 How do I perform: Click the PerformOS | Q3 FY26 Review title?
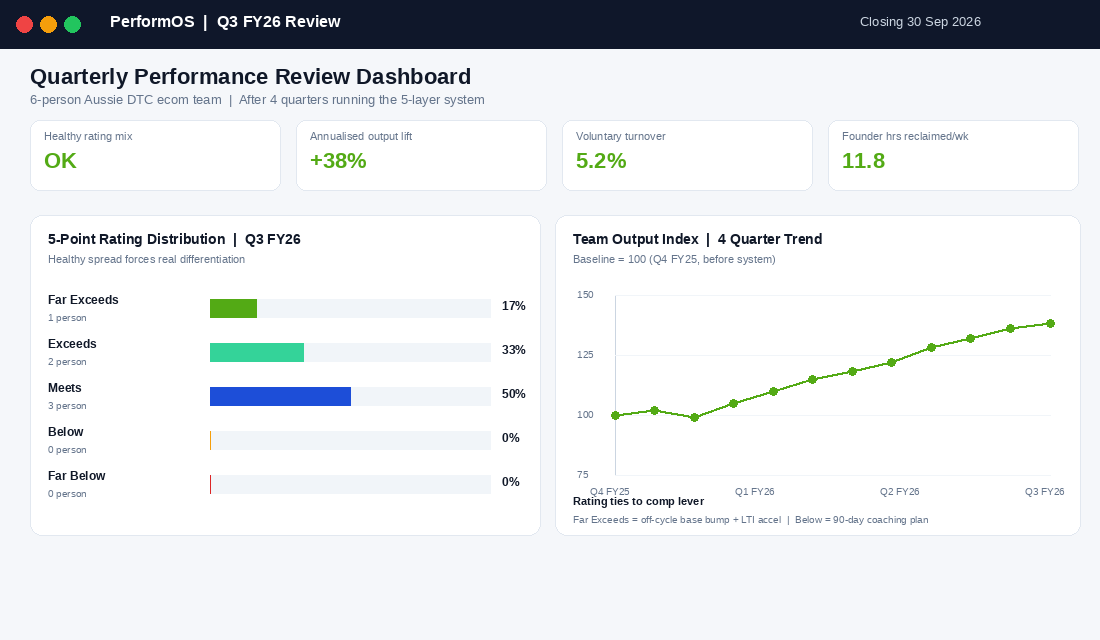click(x=225, y=22)
